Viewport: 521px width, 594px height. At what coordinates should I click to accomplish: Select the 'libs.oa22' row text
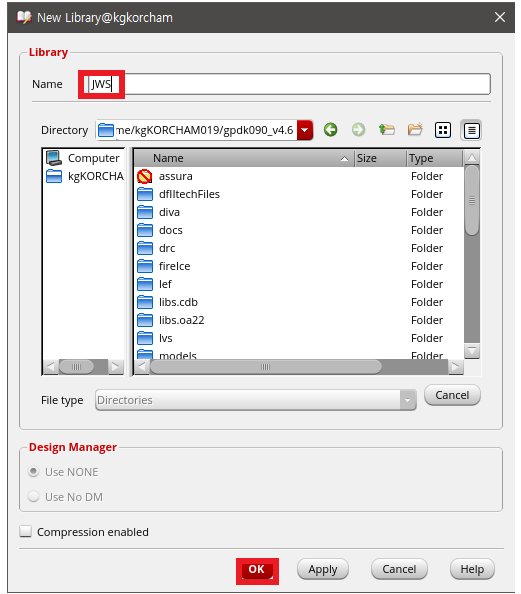coord(181,320)
